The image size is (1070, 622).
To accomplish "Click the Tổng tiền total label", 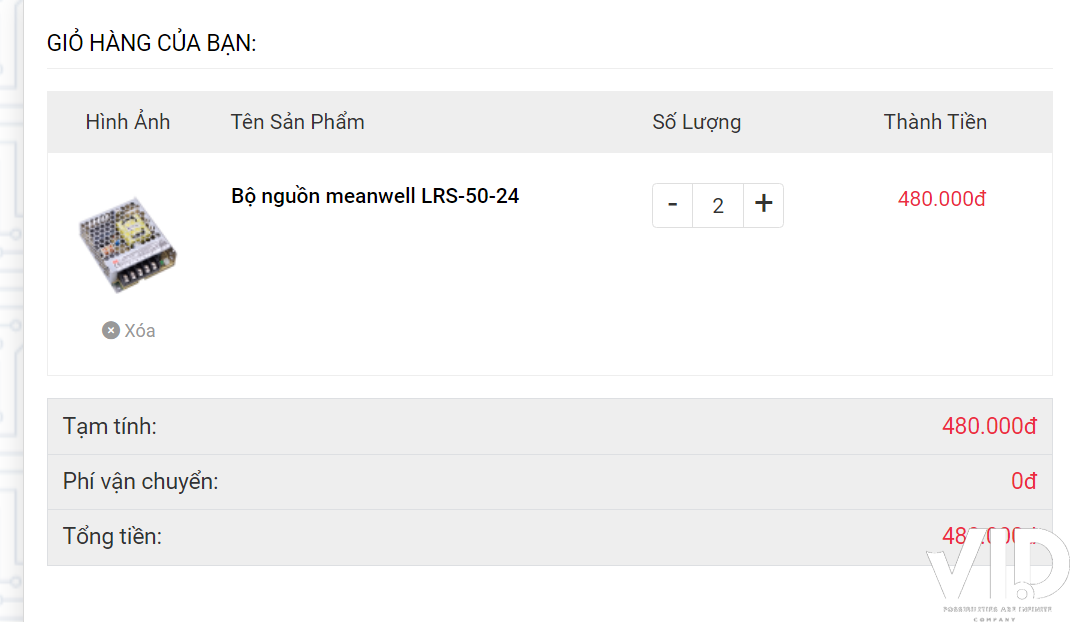I will [x=113, y=537].
